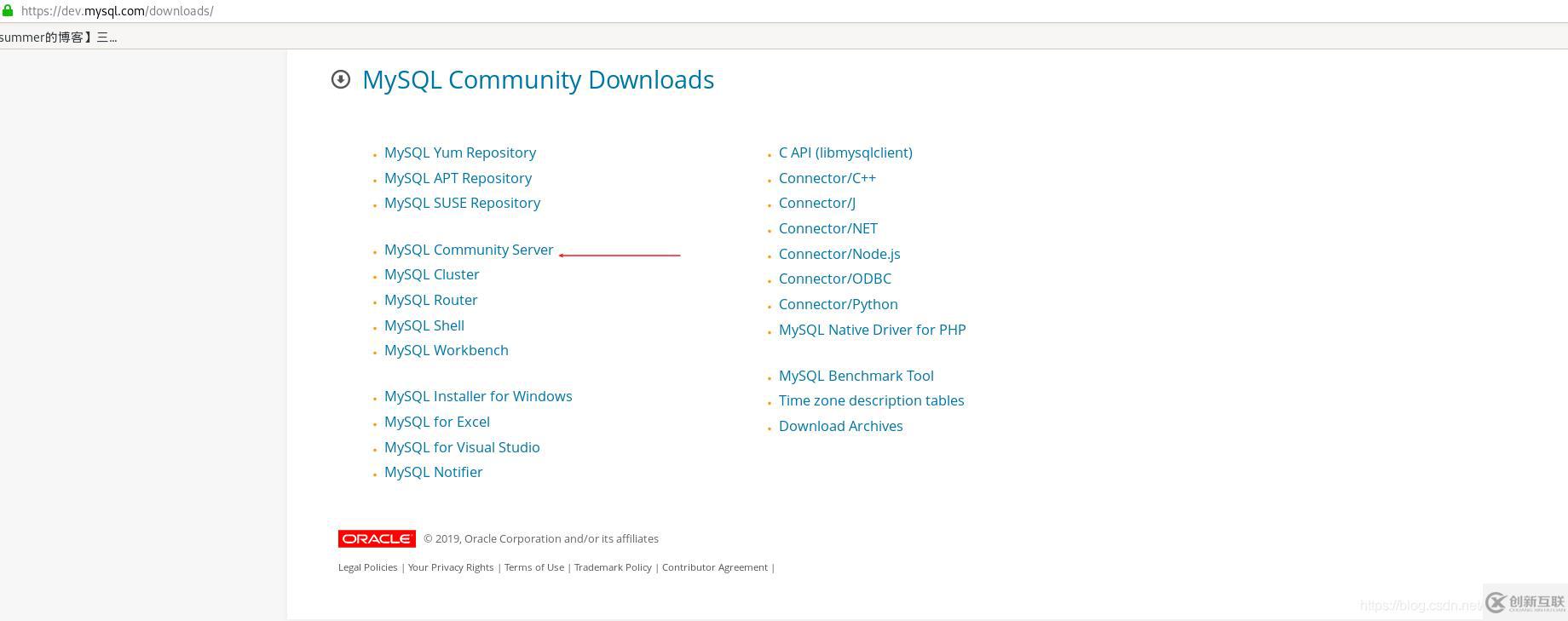Open Connector/NET link
The width and height of the screenshot is (1568, 621).
[828, 228]
